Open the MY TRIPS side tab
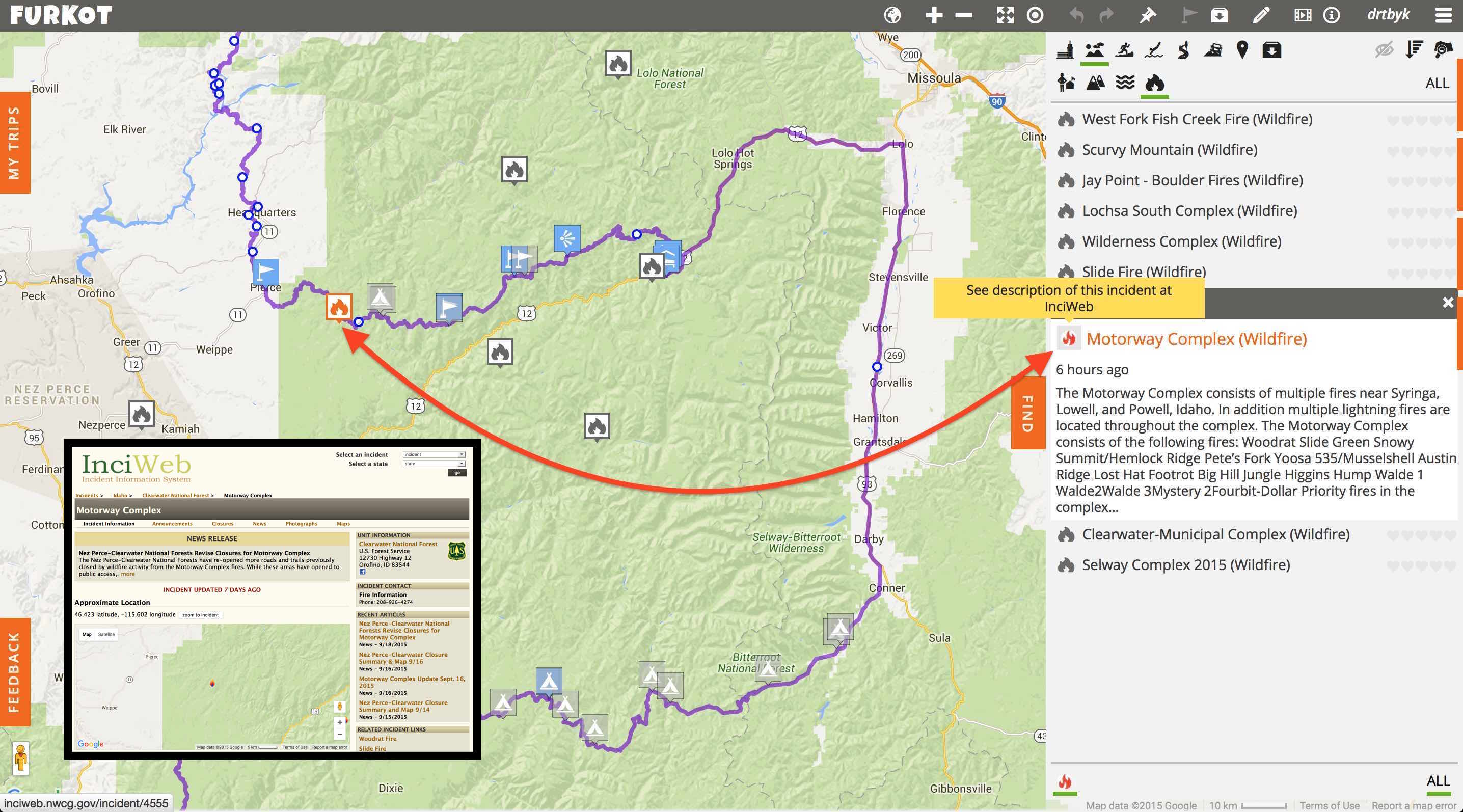 point(15,143)
